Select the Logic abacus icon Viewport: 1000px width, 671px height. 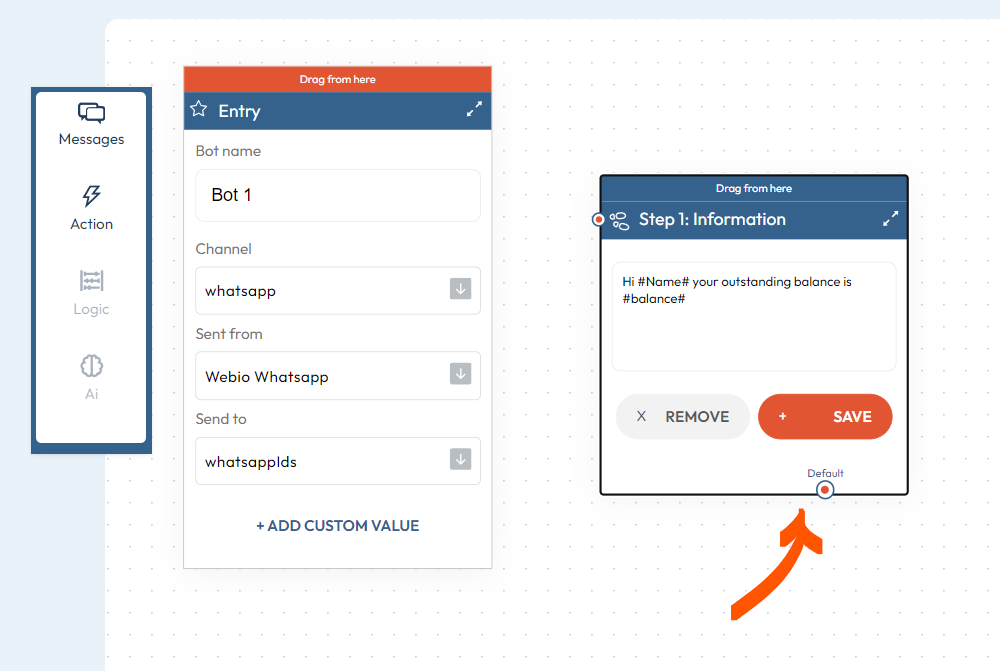(x=91, y=281)
